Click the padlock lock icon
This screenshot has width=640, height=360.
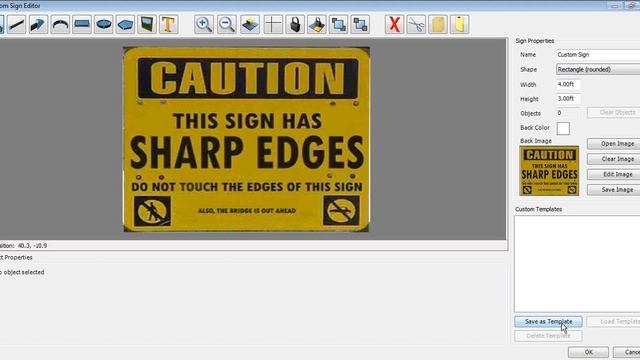tap(295, 24)
